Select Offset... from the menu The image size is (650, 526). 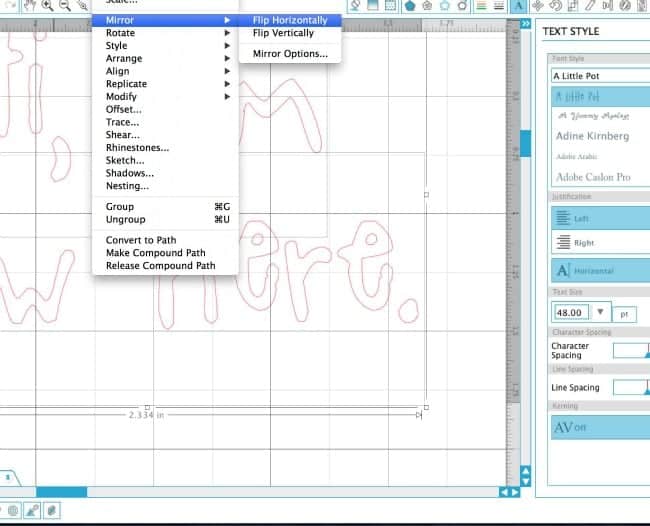pyautogui.click(x=165, y=109)
